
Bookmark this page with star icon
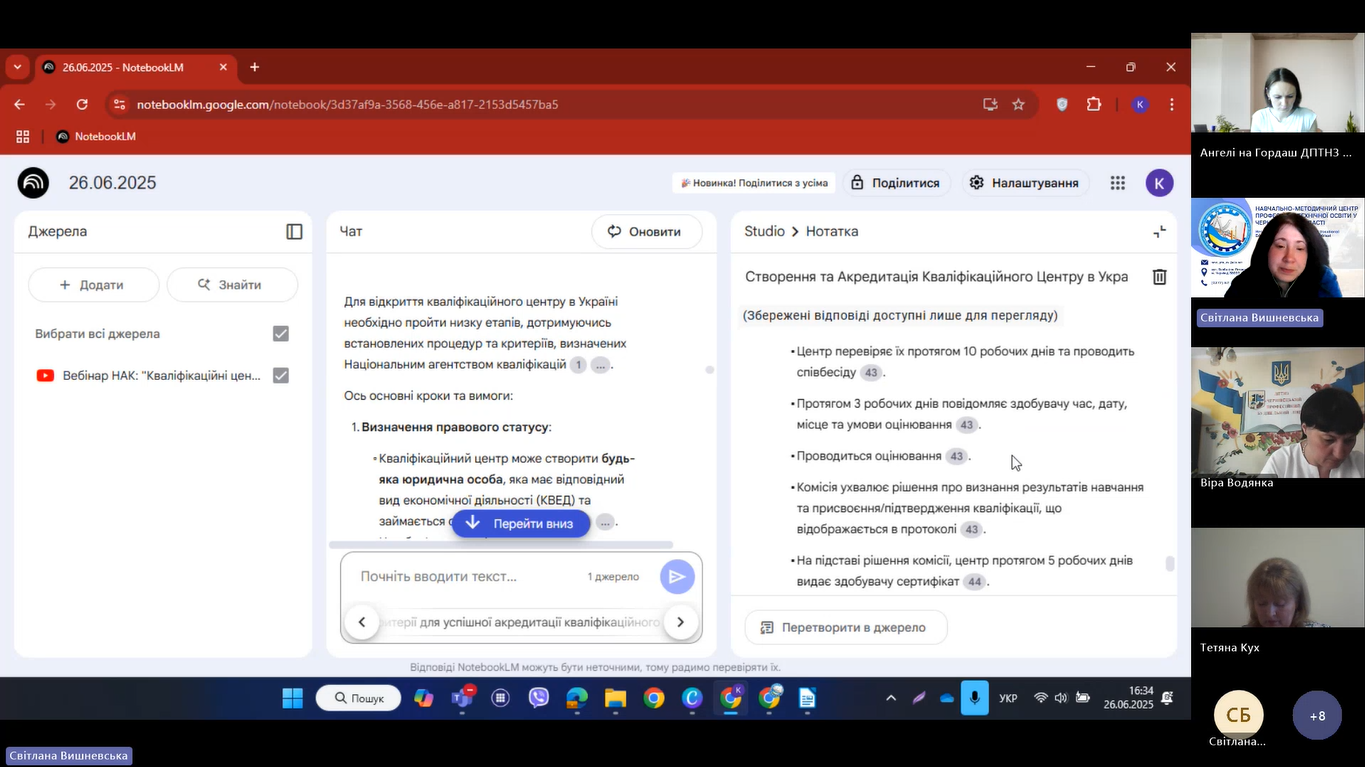[x=1018, y=104]
